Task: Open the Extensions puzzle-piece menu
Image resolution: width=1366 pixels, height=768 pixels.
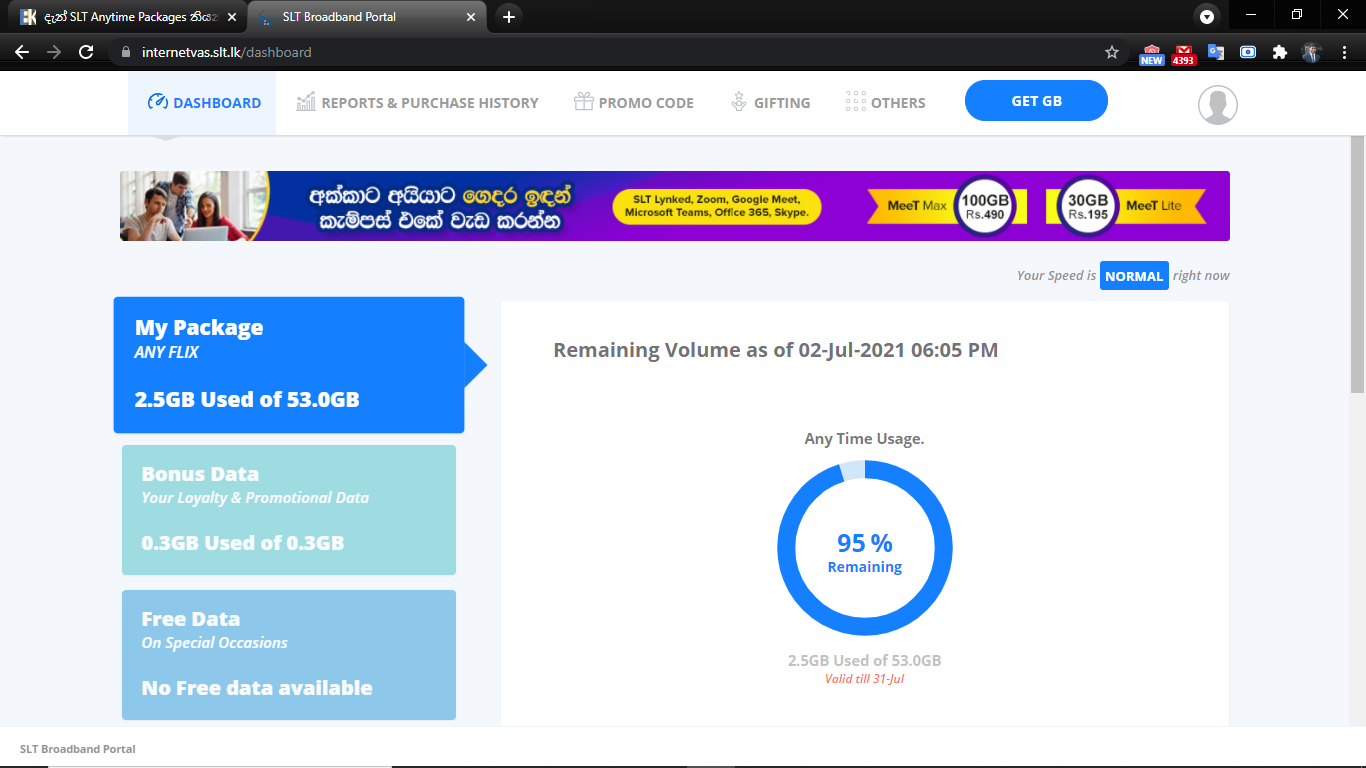Action: pos(1280,52)
